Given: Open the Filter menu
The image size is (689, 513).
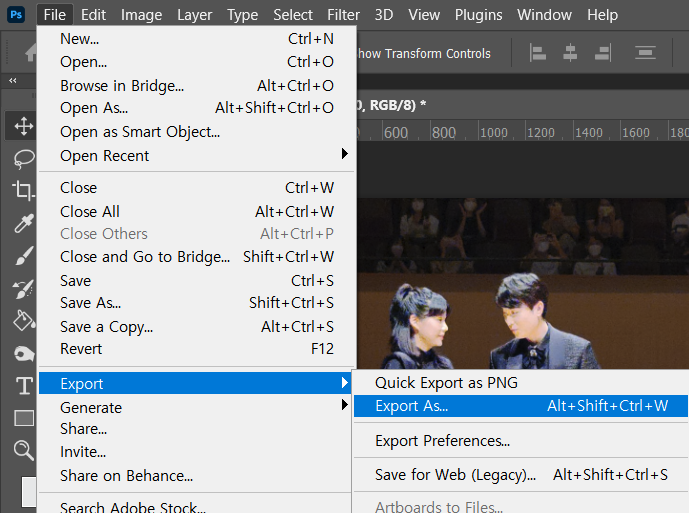Looking at the screenshot, I should pyautogui.click(x=343, y=15).
